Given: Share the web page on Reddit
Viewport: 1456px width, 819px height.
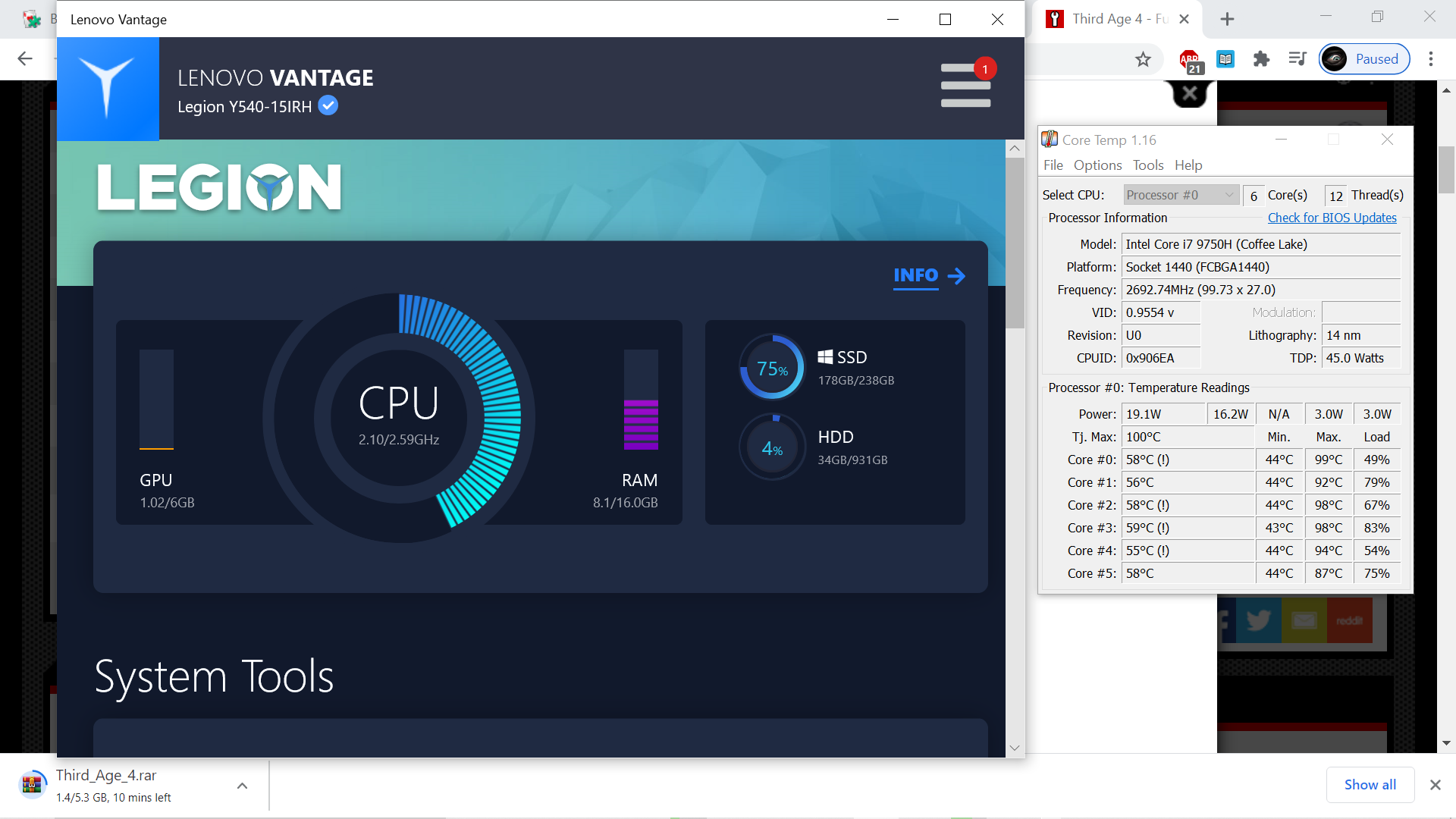Looking at the screenshot, I should (1349, 620).
